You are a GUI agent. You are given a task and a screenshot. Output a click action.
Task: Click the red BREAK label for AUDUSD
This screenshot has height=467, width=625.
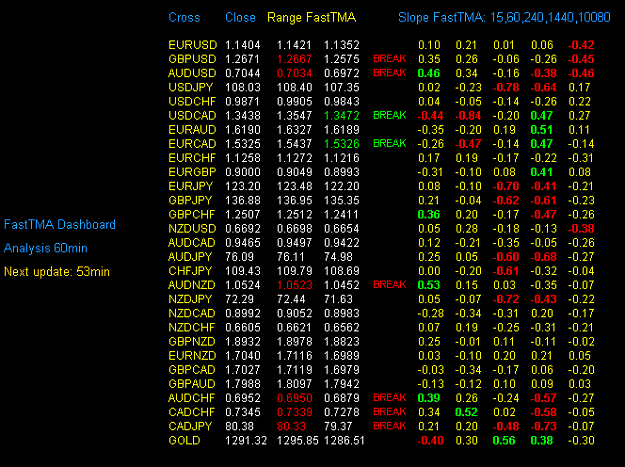(x=389, y=73)
